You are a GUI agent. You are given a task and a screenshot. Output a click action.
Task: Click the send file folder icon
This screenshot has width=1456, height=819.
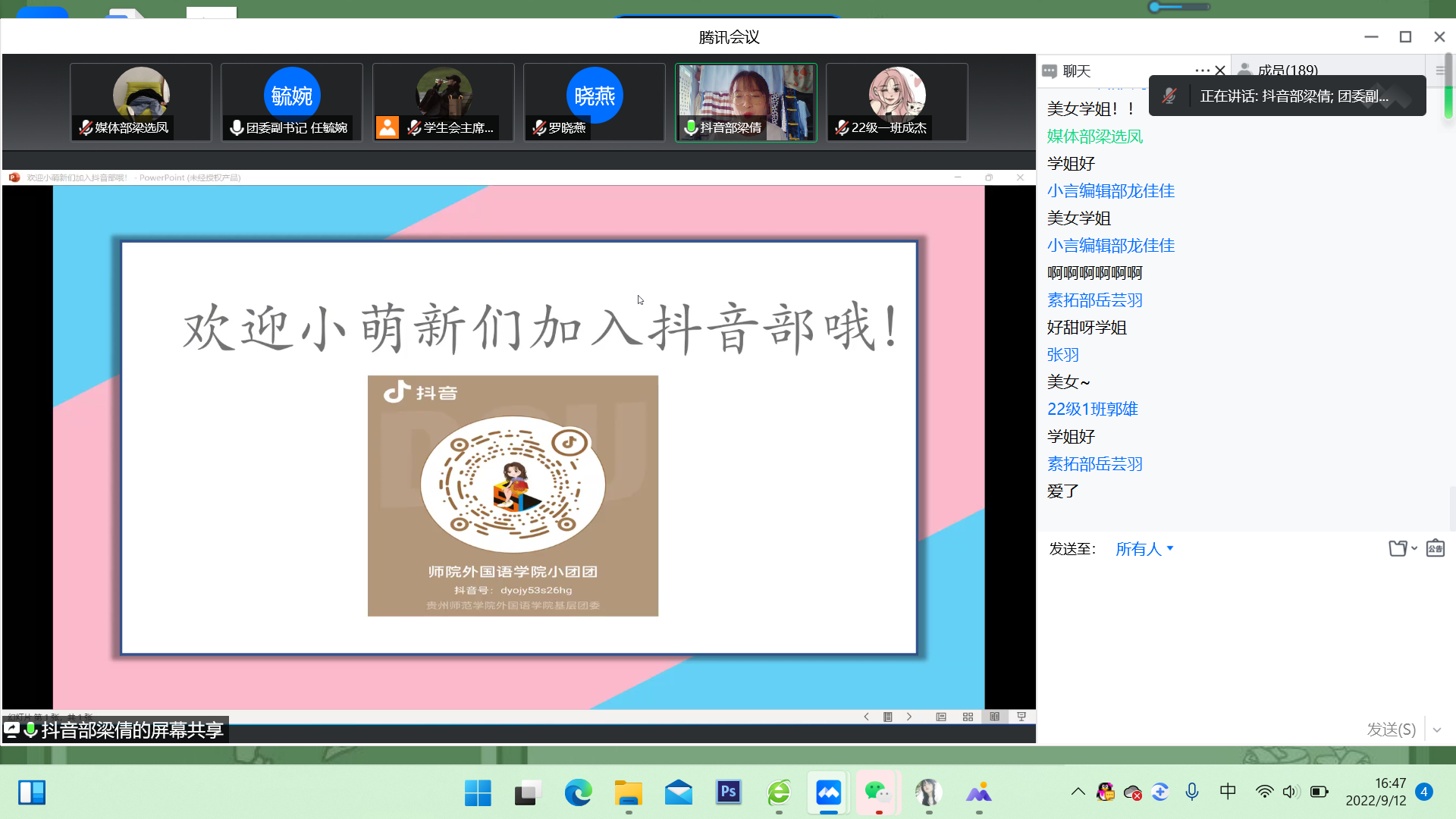pyautogui.click(x=1398, y=548)
